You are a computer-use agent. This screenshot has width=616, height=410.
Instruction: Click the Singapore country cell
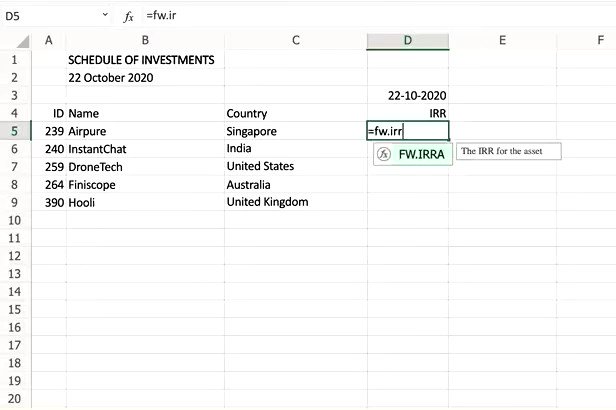pyautogui.click(x=296, y=131)
